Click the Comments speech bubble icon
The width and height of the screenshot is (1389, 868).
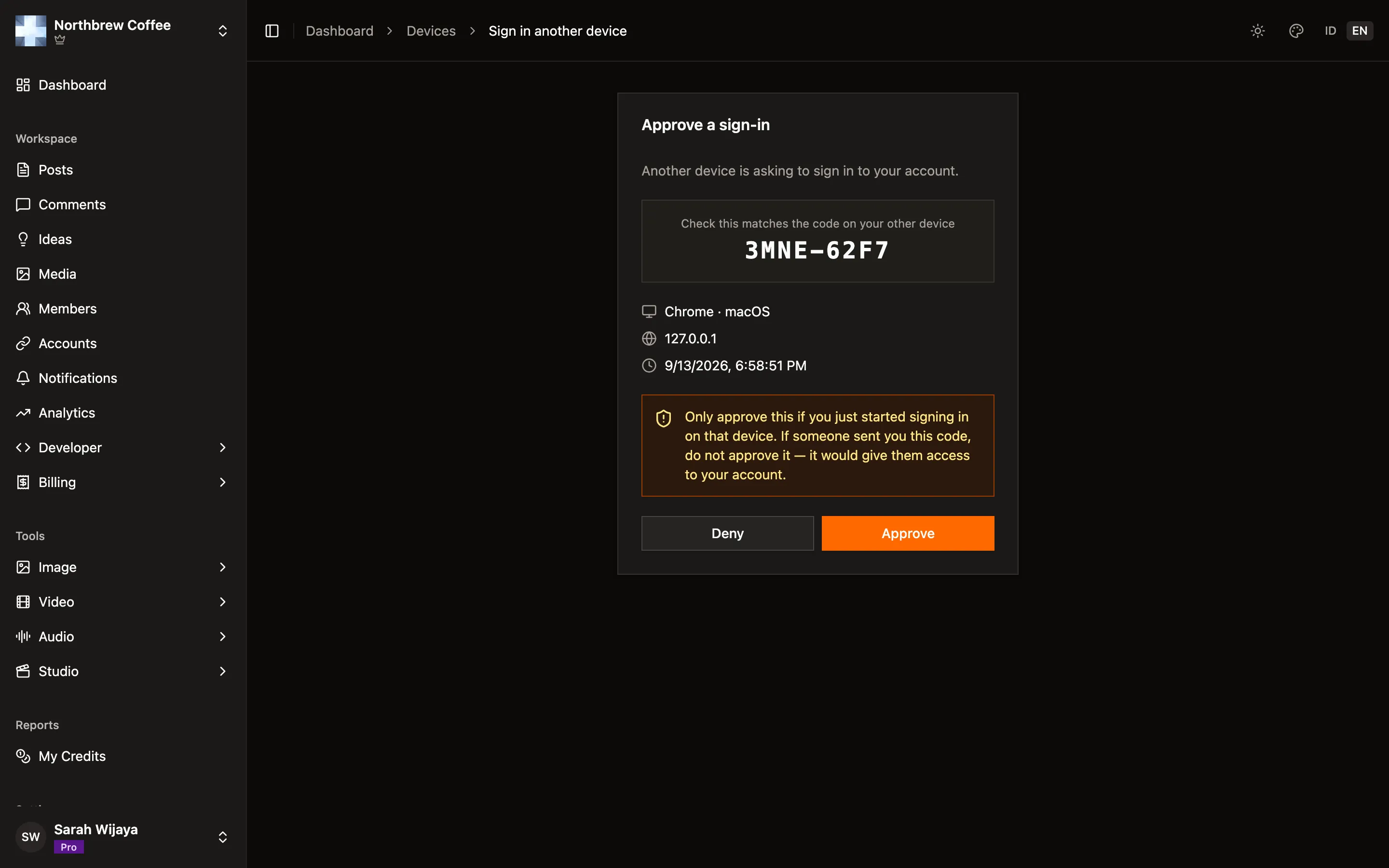coord(23,204)
